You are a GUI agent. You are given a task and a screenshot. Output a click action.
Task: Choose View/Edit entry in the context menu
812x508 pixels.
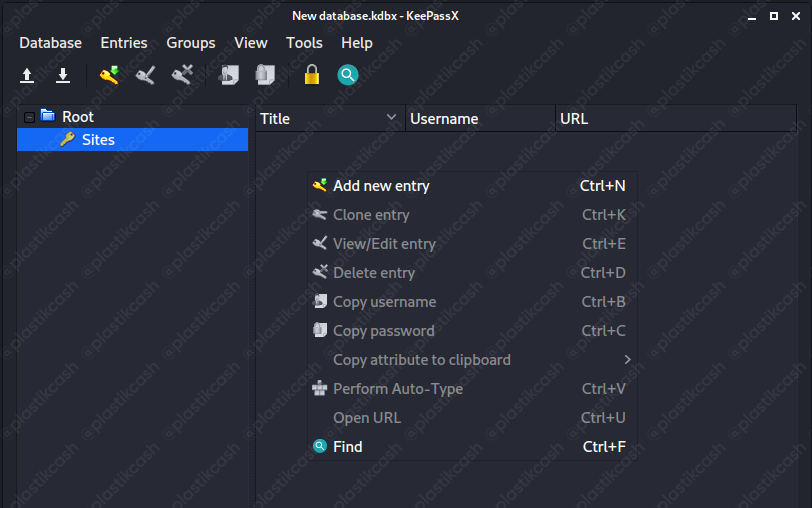point(472,244)
